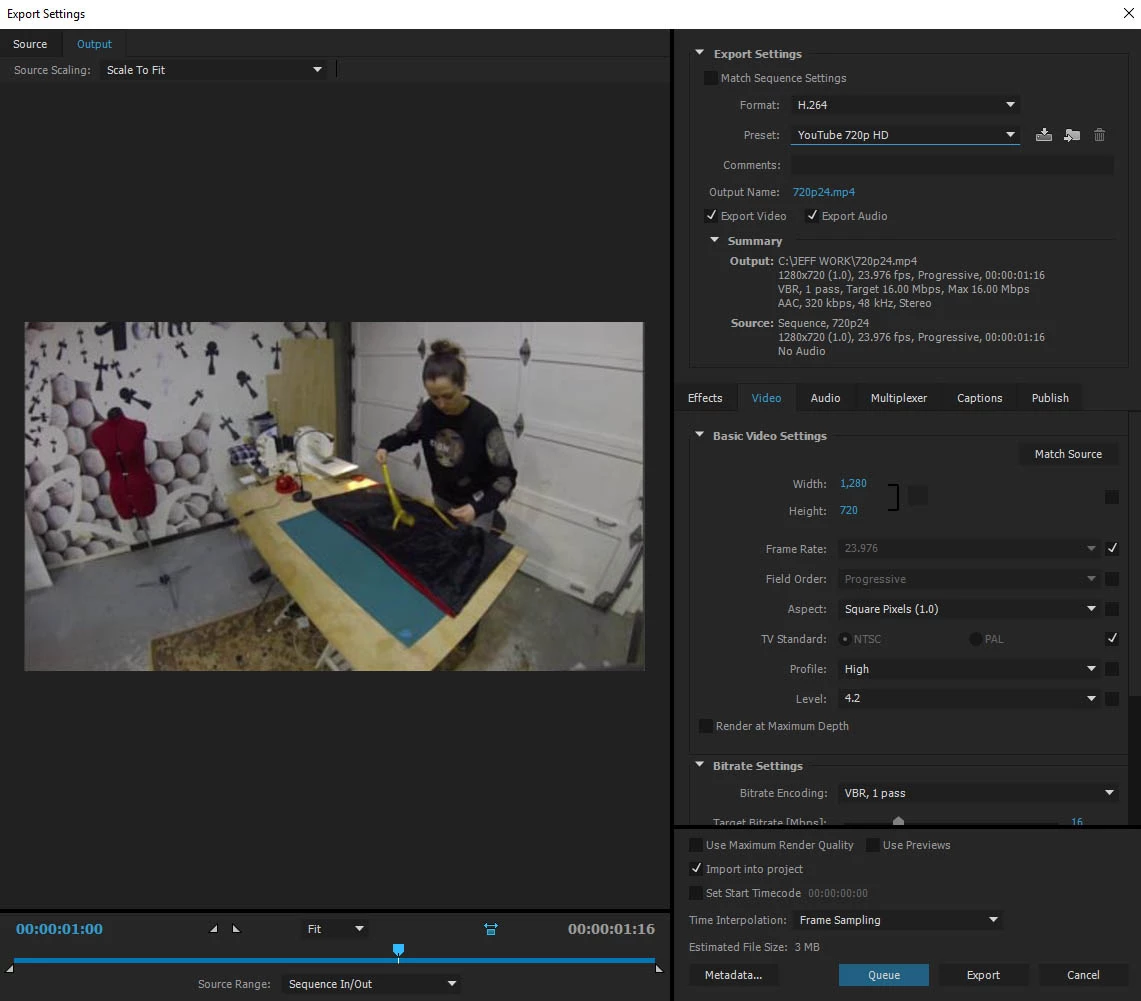Open the Metadata dialog
This screenshot has width=1141, height=1001.
(733, 975)
